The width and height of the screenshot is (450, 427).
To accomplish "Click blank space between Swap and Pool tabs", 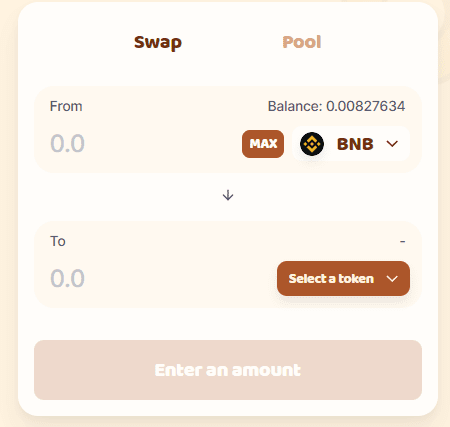I will [x=232, y=42].
